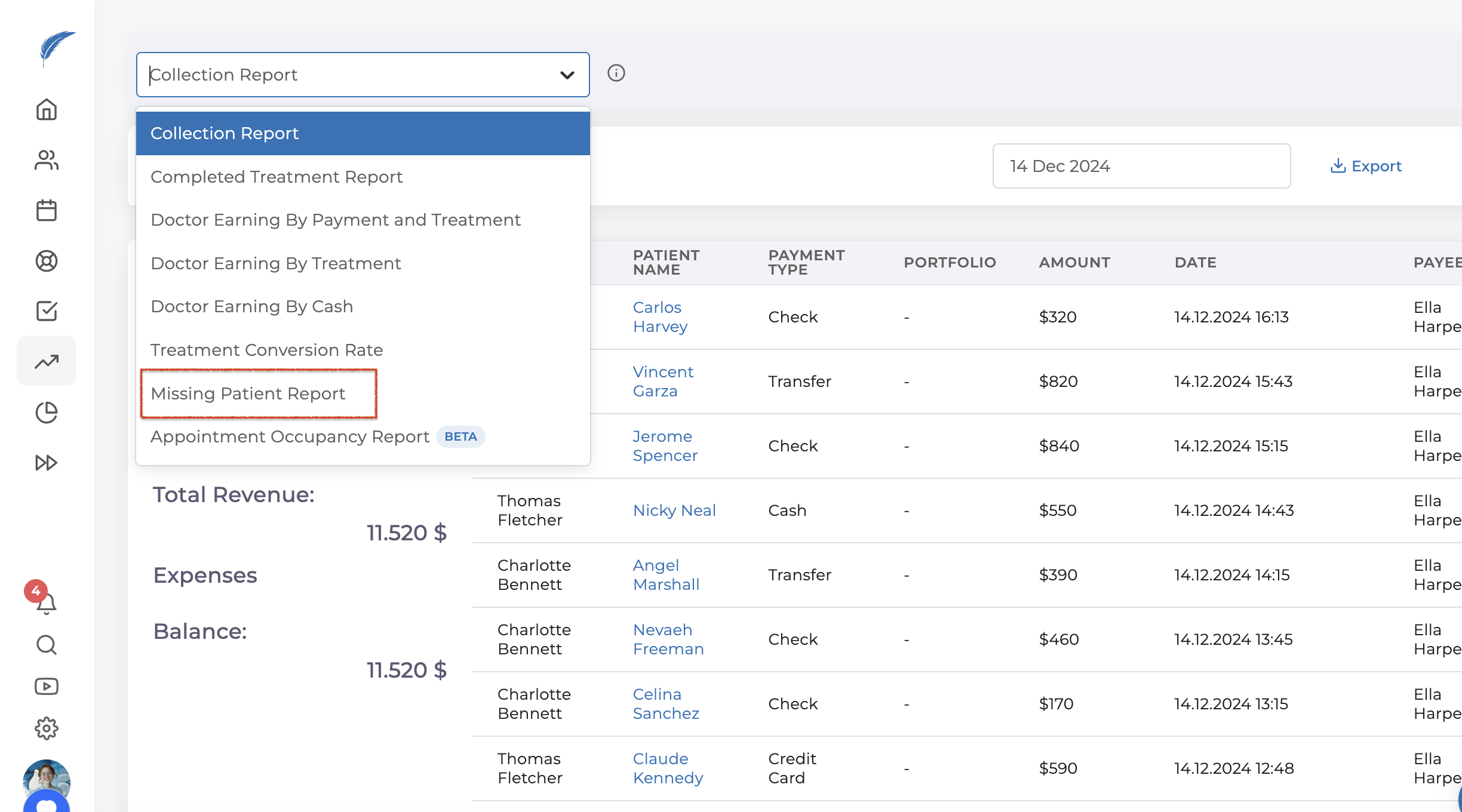1462x812 pixels.
Task: Open the Home icon in sidebar
Action: (47, 109)
